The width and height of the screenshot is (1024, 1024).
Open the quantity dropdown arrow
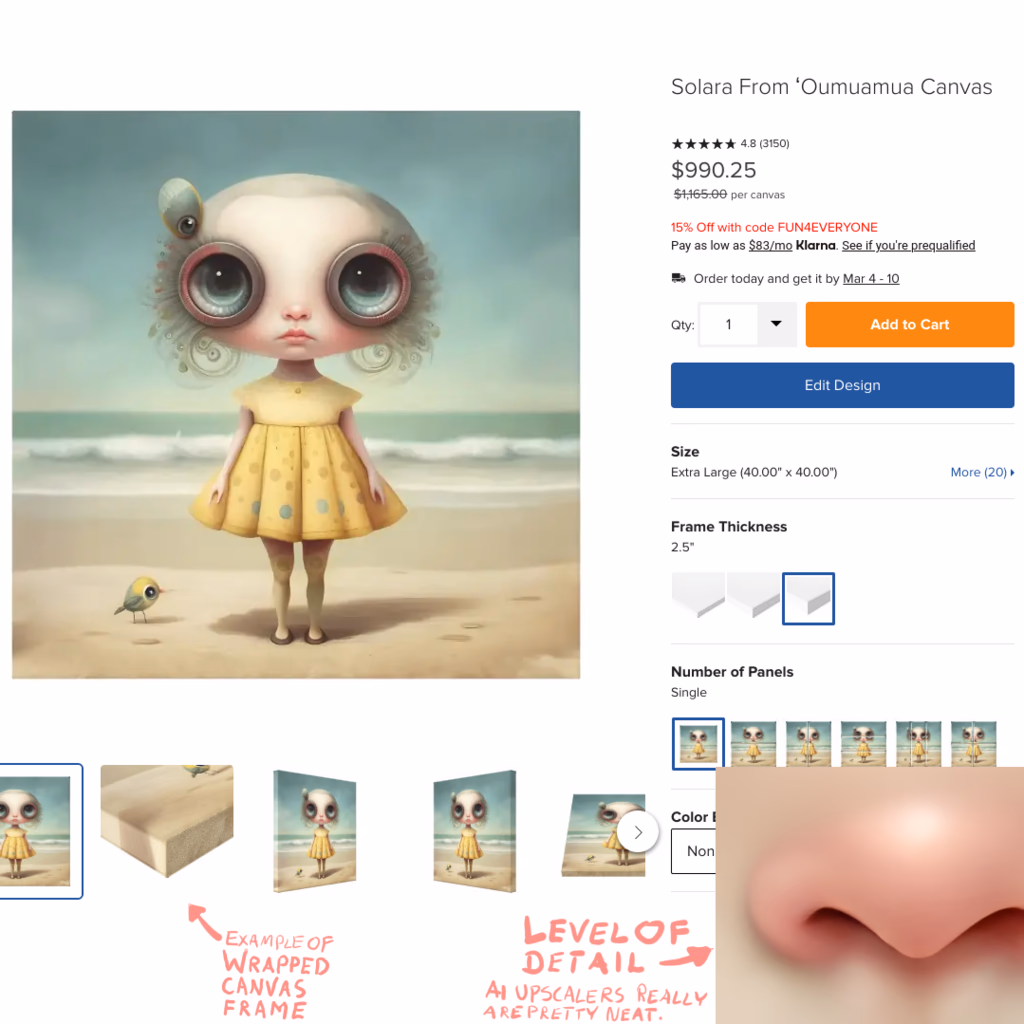tap(776, 324)
